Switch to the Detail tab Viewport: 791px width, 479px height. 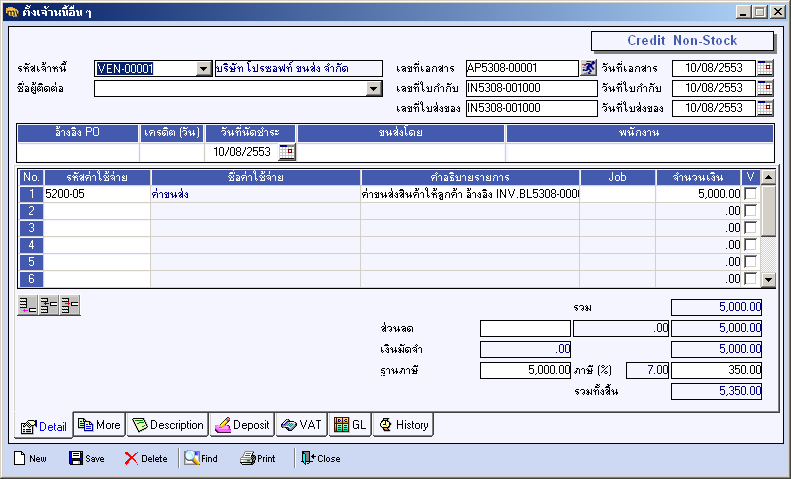(43, 427)
